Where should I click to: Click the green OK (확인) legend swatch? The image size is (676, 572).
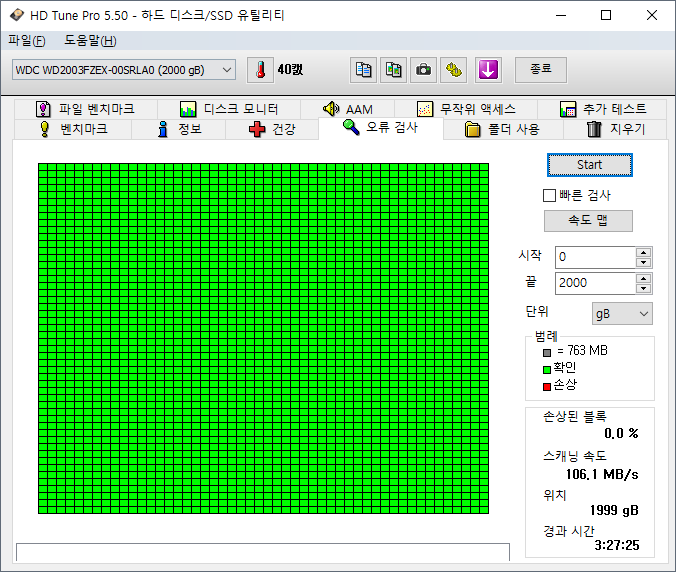point(547,369)
